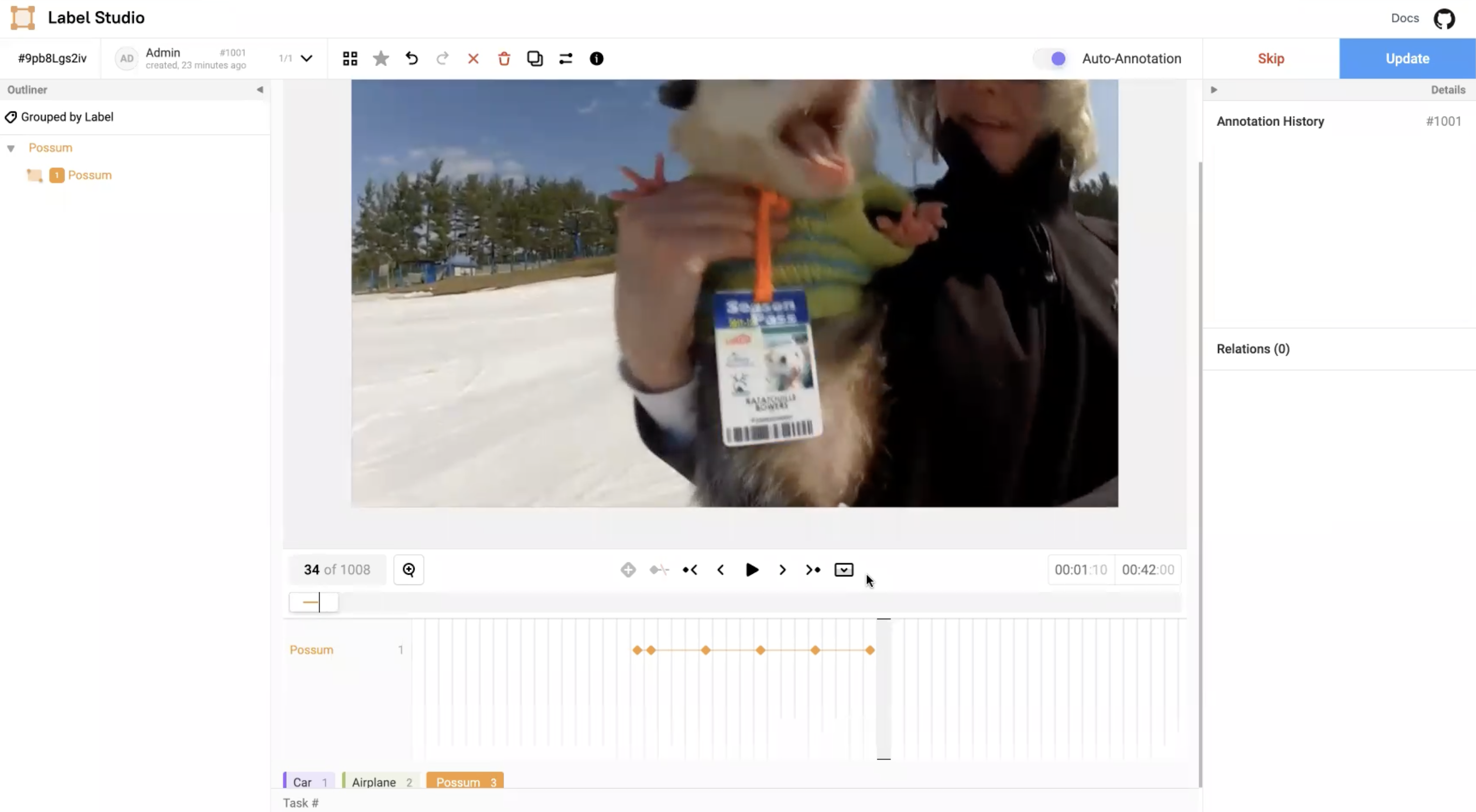Collapse the Possum group in Outliner
This screenshot has width=1476, height=812.
coord(11,148)
